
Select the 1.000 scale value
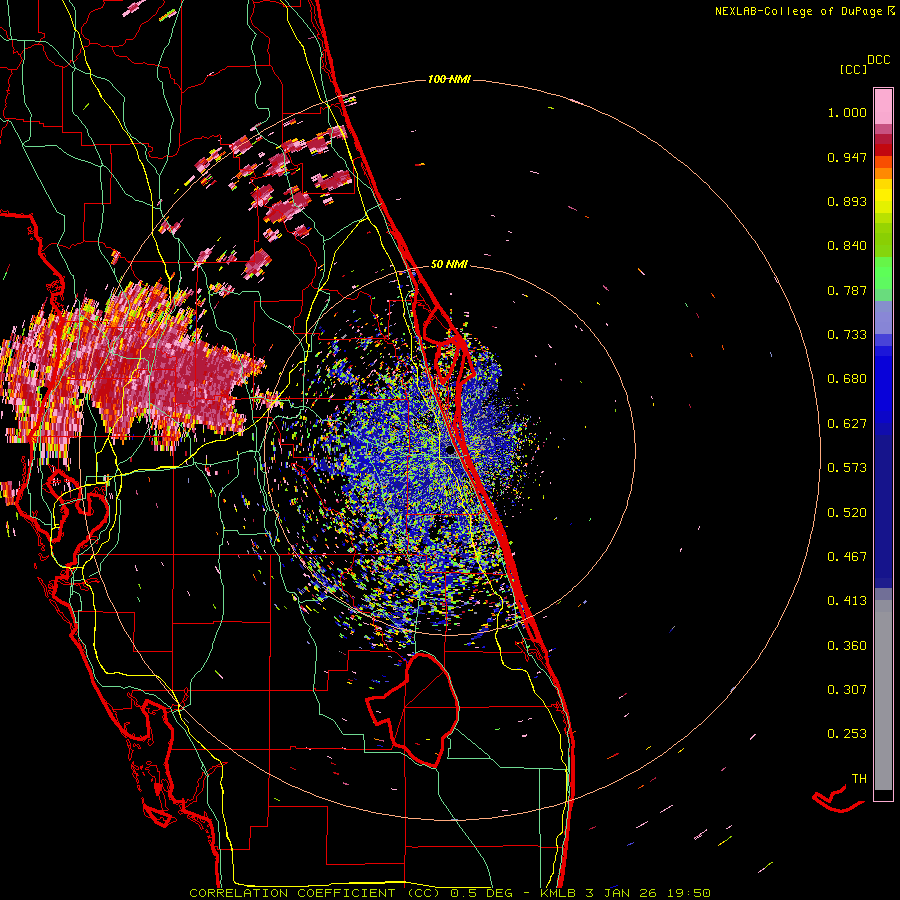click(x=847, y=112)
